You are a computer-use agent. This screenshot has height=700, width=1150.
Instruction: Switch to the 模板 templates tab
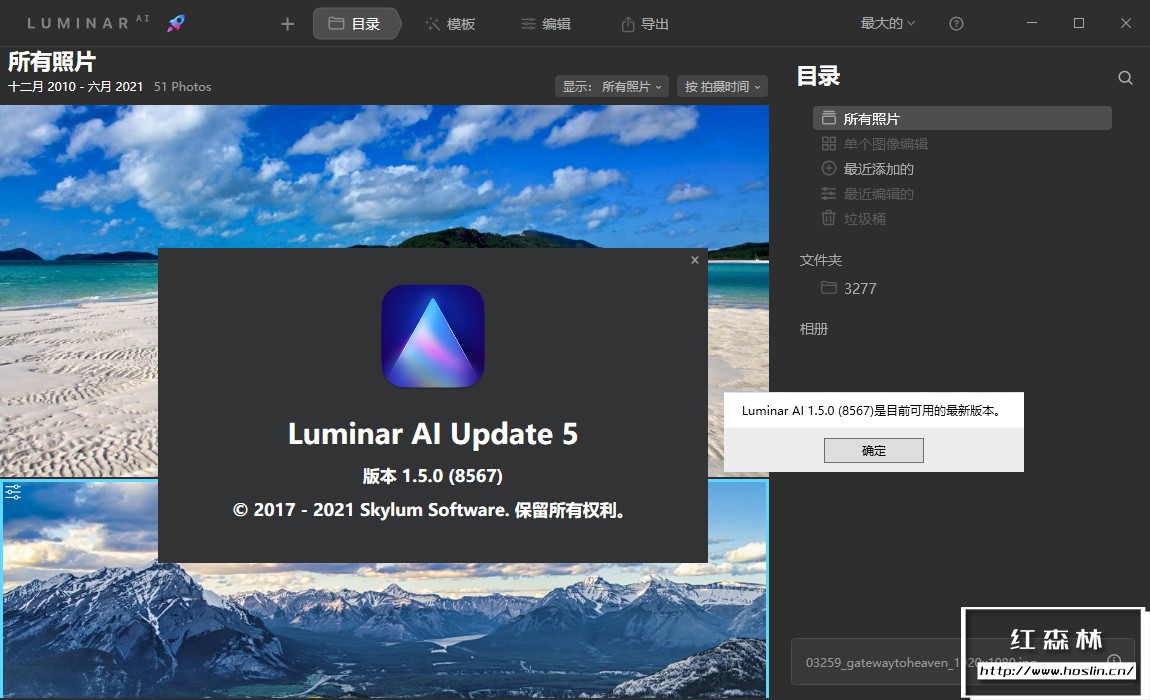450,24
